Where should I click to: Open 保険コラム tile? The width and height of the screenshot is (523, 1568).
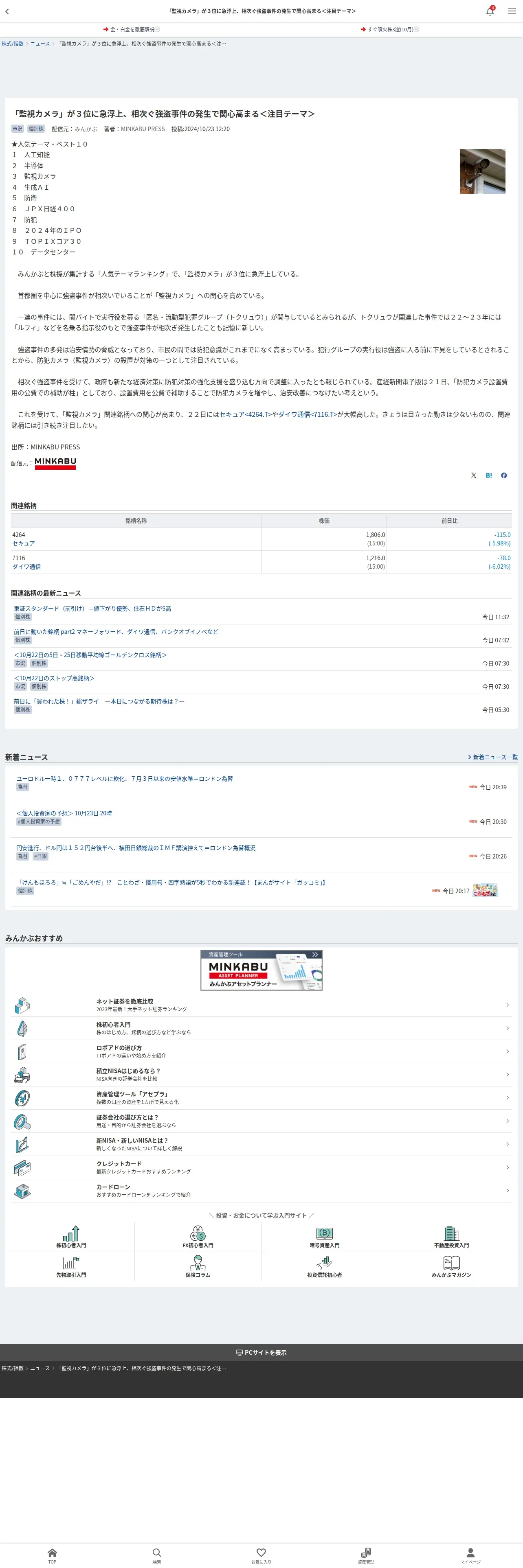pyautogui.click(x=198, y=1266)
